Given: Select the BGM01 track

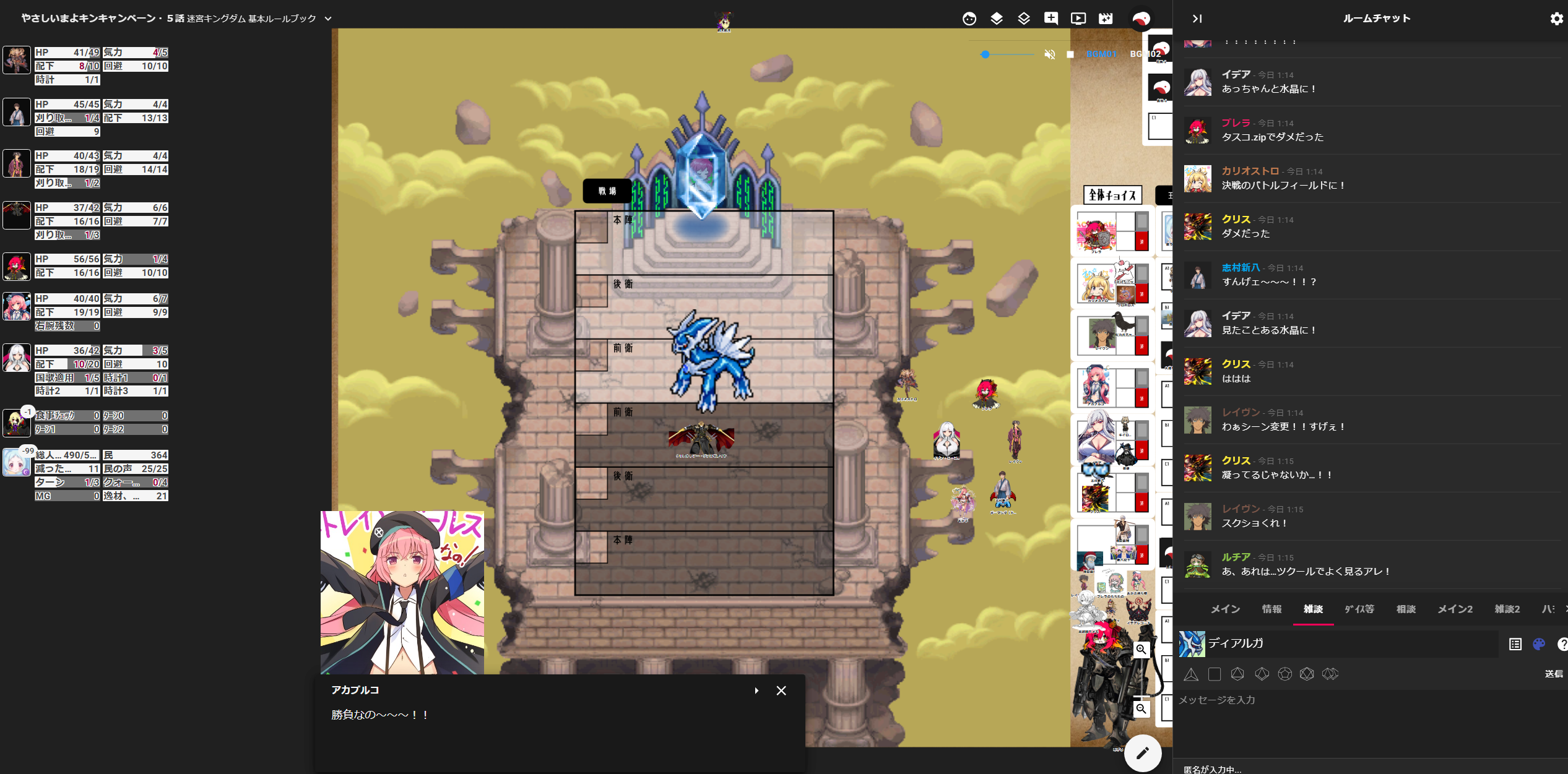Looking at the screenshot, I should point(1101,54).
